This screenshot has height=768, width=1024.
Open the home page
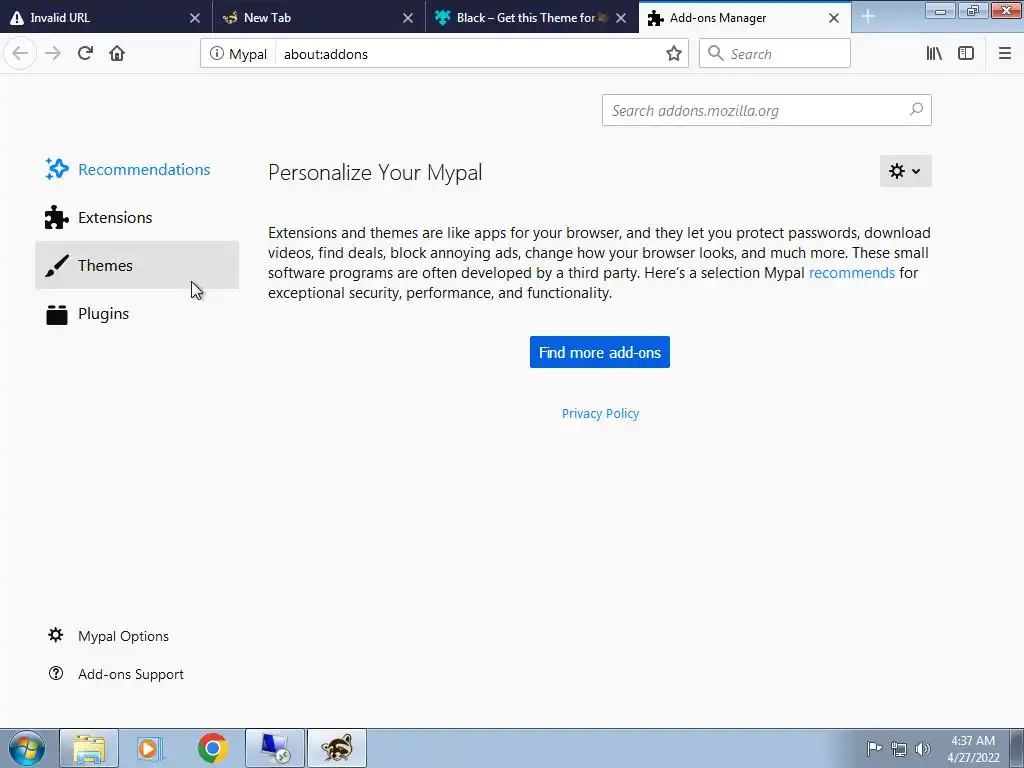tap(117, 54)
